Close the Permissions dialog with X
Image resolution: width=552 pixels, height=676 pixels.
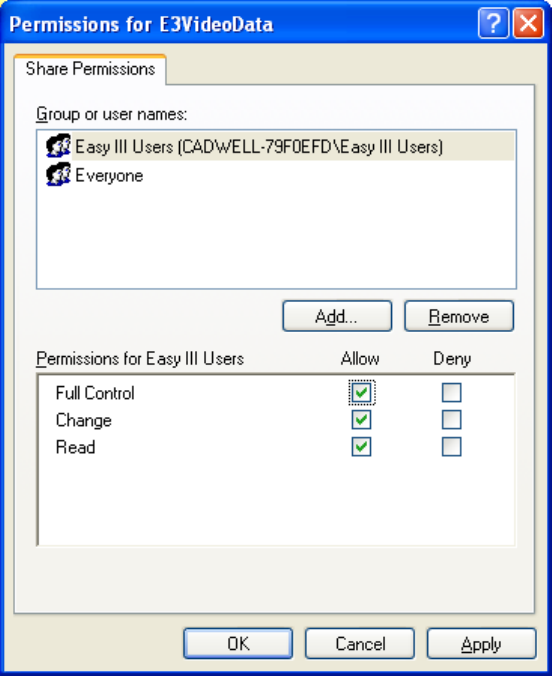(x=528, y=23)
